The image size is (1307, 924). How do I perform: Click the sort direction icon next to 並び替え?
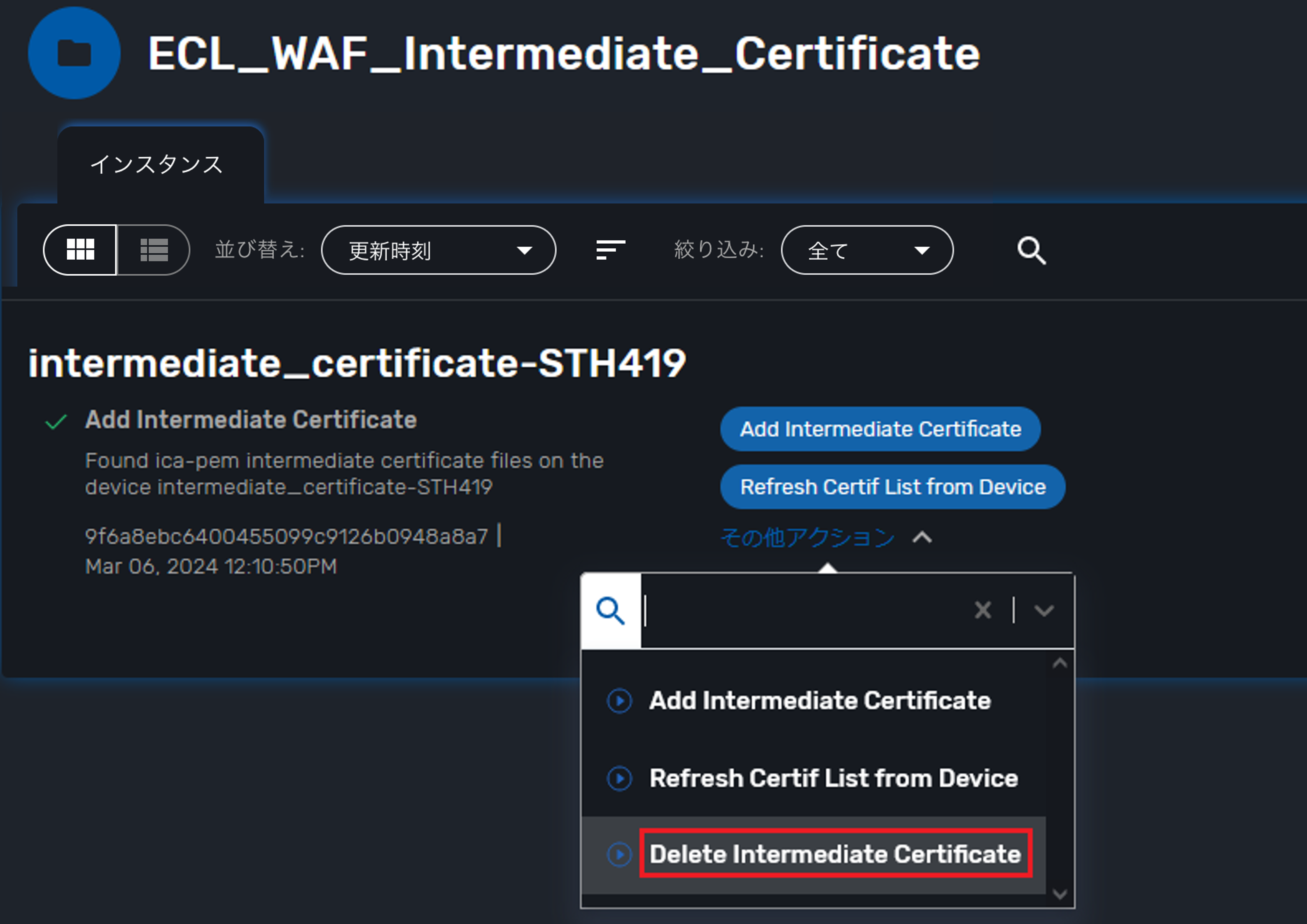pos(609,250)
